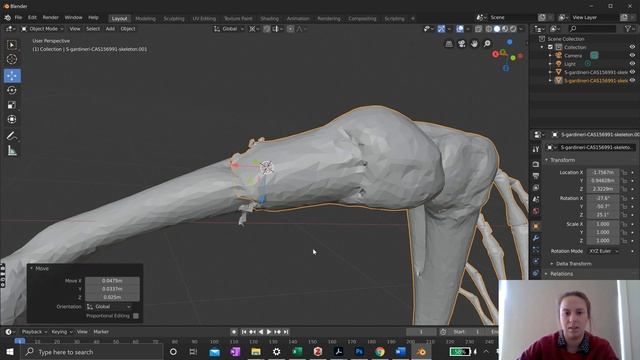Hide the first S-gardineri skeleton object
The image size is (640, 360).
coord(632,72)
